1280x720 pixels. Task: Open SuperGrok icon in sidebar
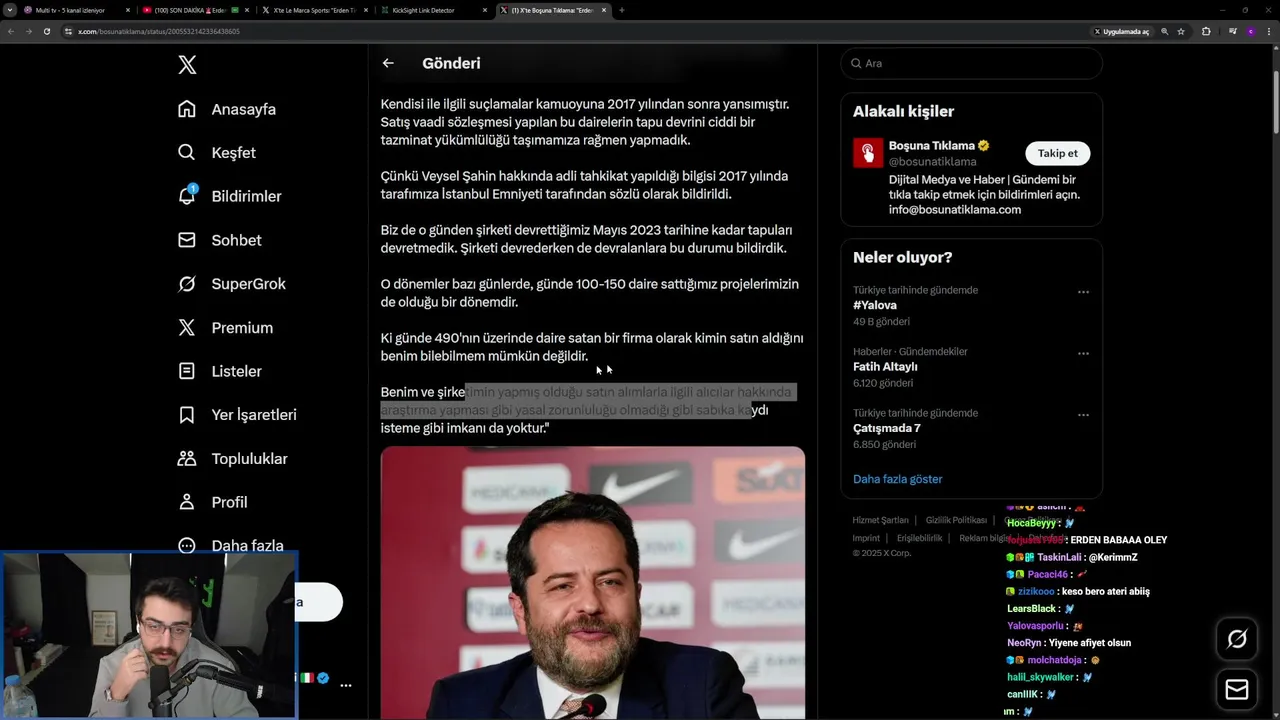click(187, 284)
